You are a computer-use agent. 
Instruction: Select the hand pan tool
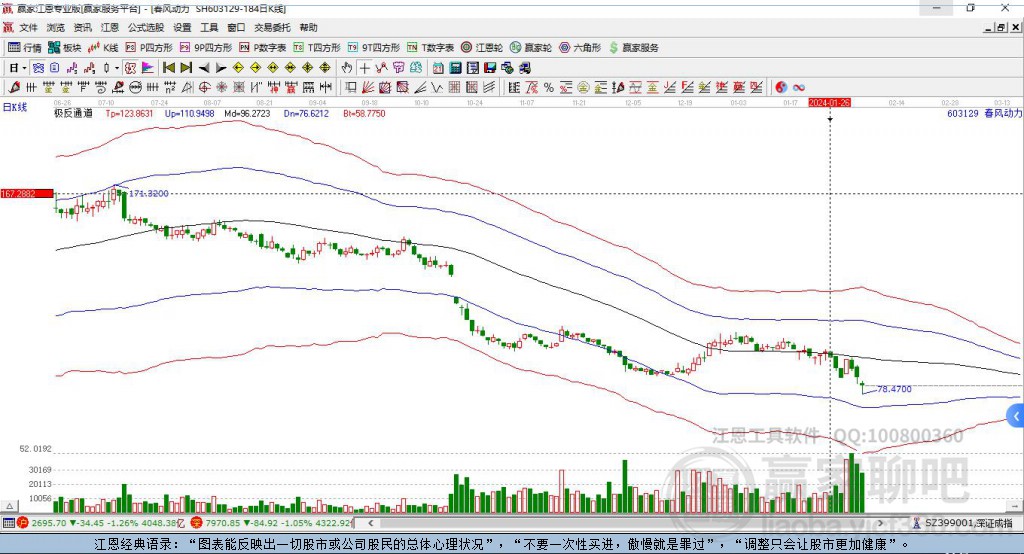347,68
